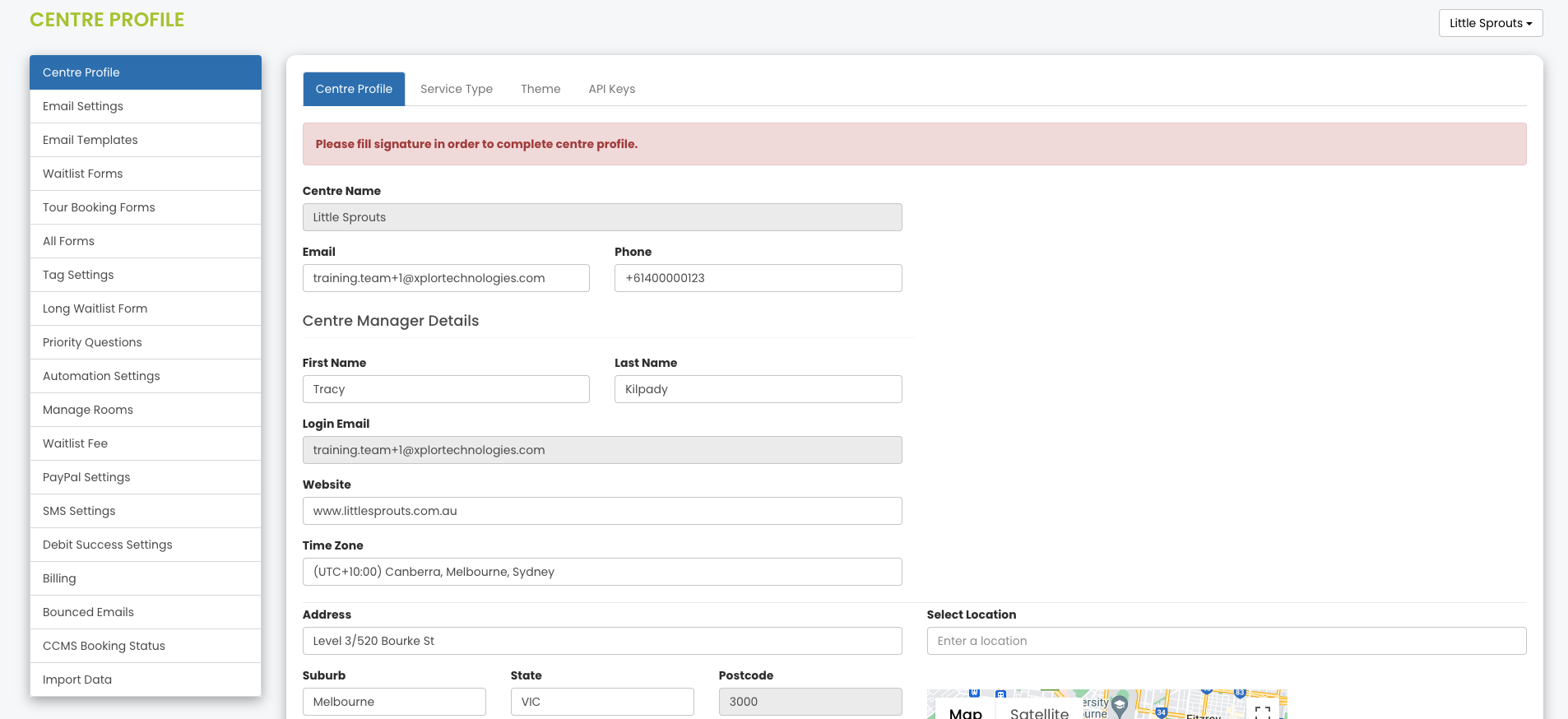The width and height of the screenshot is (1568, 719).
Task: Click the Phone number field
Action: coord(758,278)
